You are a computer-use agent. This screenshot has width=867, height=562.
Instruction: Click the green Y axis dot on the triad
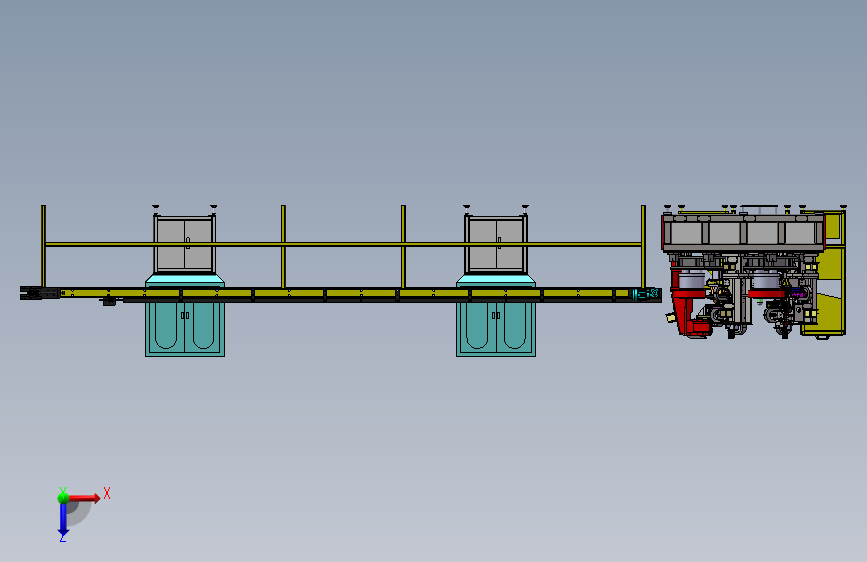(x=63, y=498)
